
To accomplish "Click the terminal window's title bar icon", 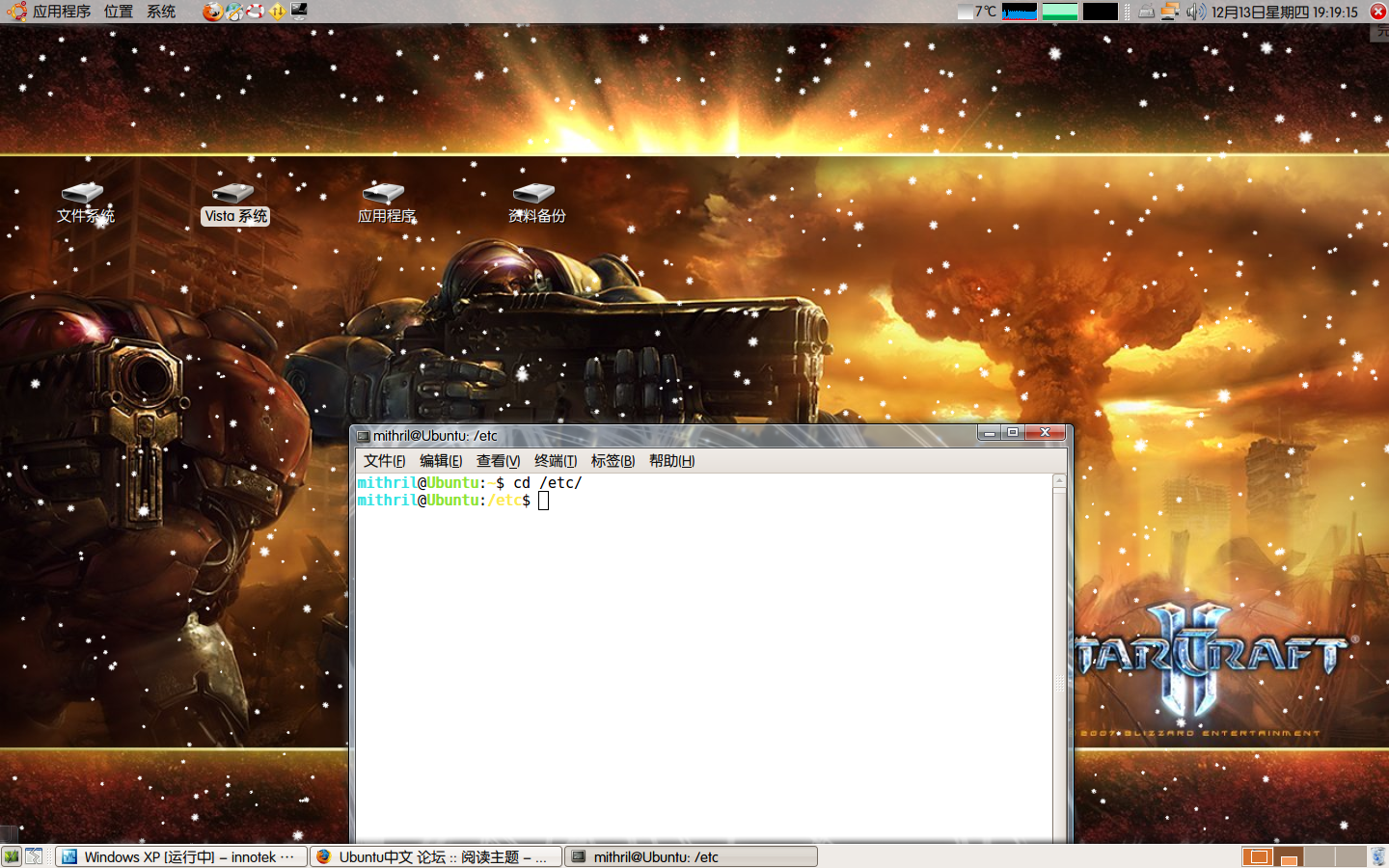I will coord(364,436).
